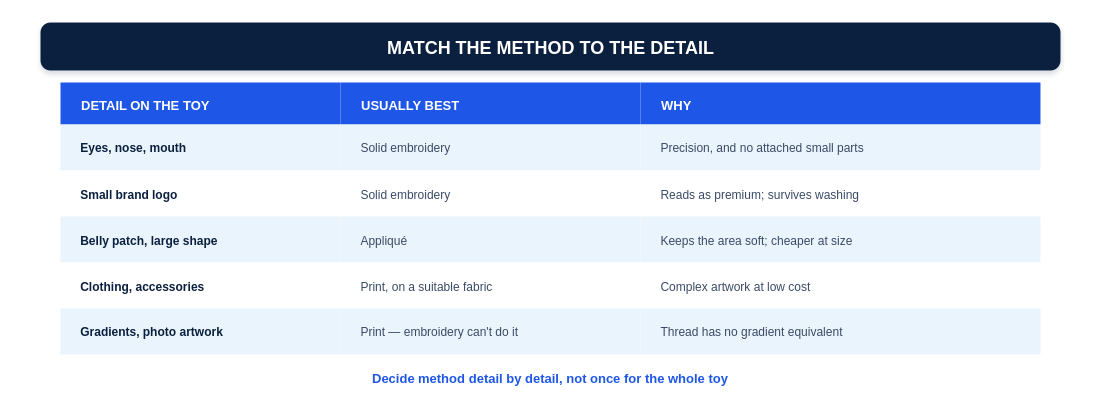Image resolution: width=1101 pixels, height=401 pixels.
Task: Click the 'Eyes, nose, mouth' row label
Action: pyautogui.click(x=133, y=147)
